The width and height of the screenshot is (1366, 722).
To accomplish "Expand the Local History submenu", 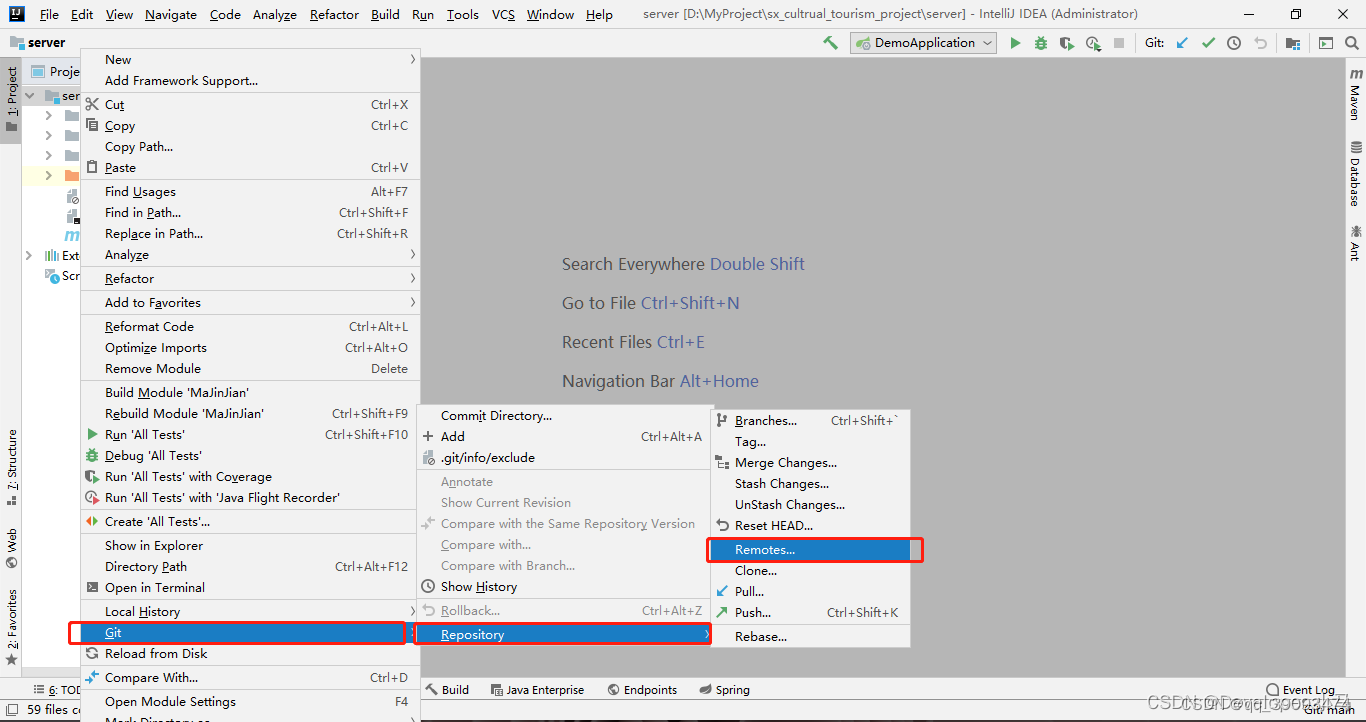I will click(x=250, y=612).
